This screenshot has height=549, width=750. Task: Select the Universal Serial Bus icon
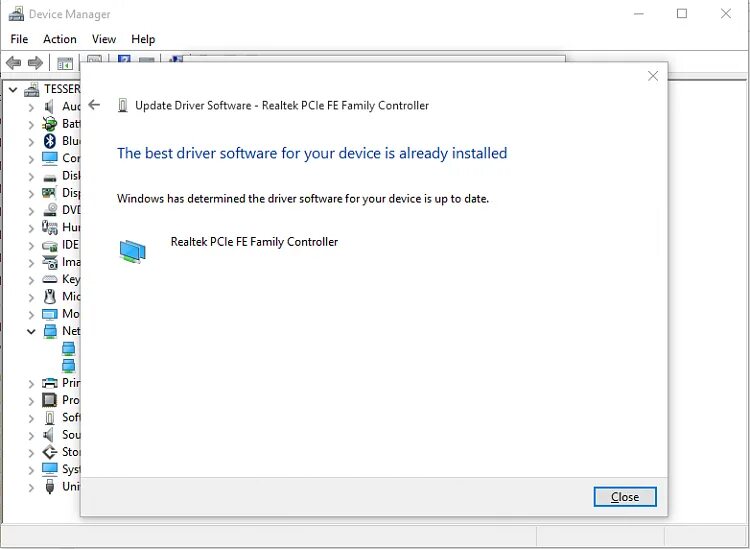click(49, 486)
